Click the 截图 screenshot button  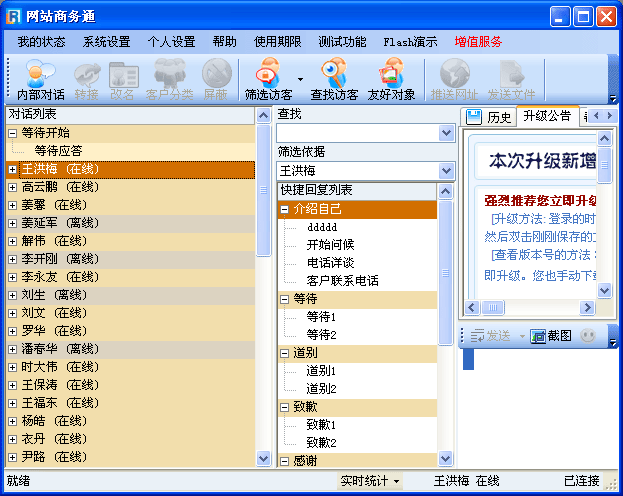tap(551, 335)
